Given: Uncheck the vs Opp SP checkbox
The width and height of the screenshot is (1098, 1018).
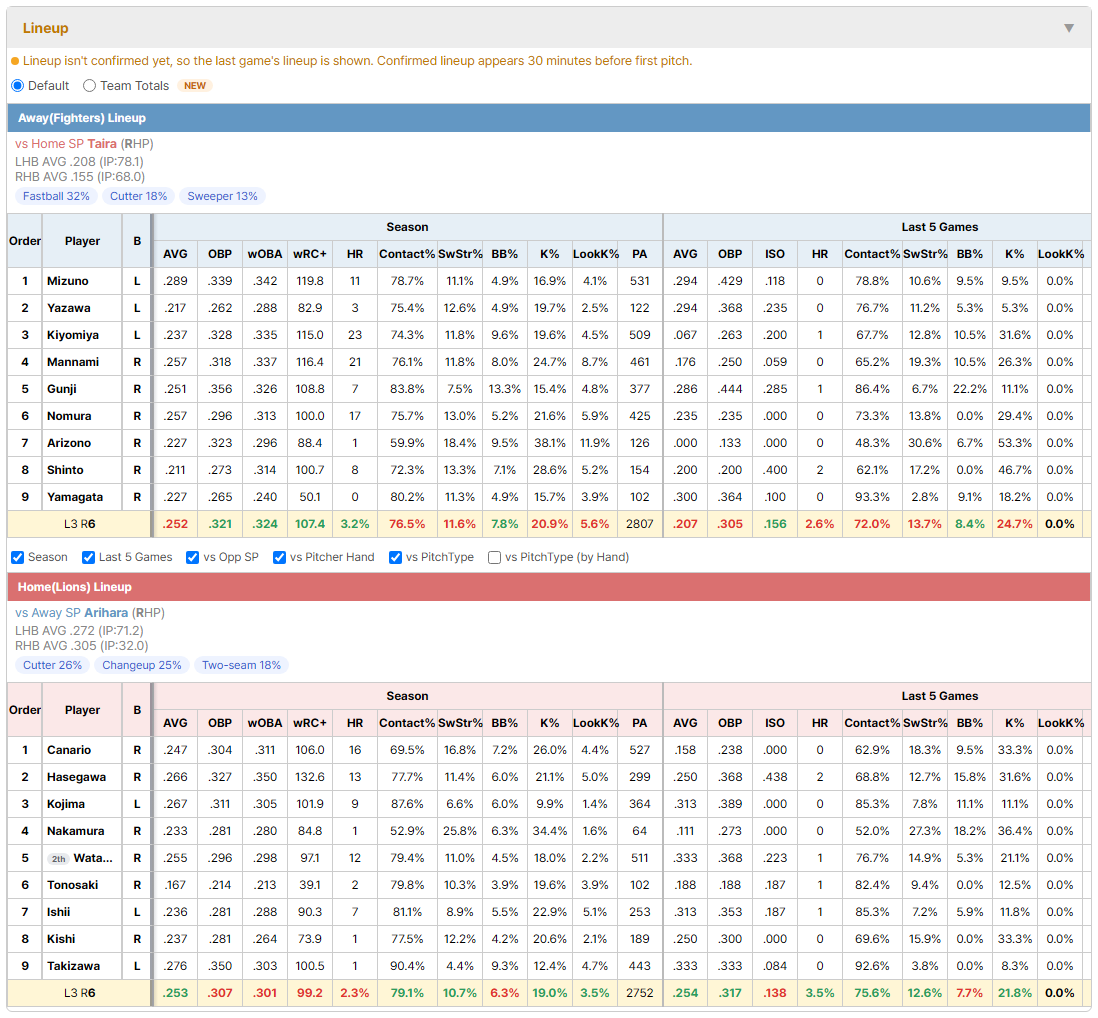Looking at the screenshot, I should coord(193,557).
